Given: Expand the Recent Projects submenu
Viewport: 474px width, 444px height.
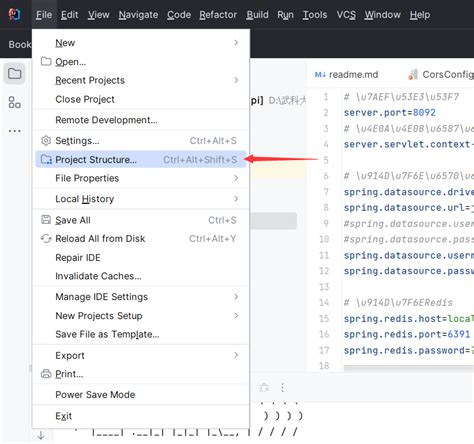Looking at the screenshot, I should [141, 80].
